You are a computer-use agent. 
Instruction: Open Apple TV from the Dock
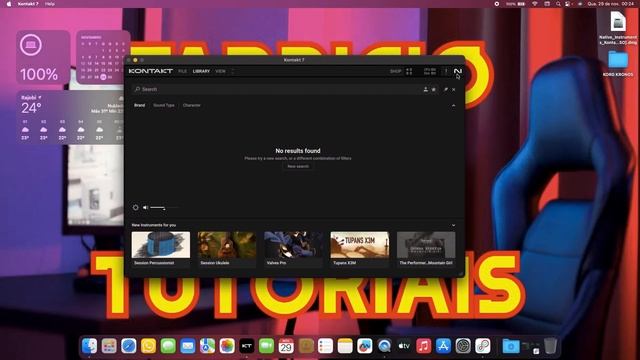[404, 346]
